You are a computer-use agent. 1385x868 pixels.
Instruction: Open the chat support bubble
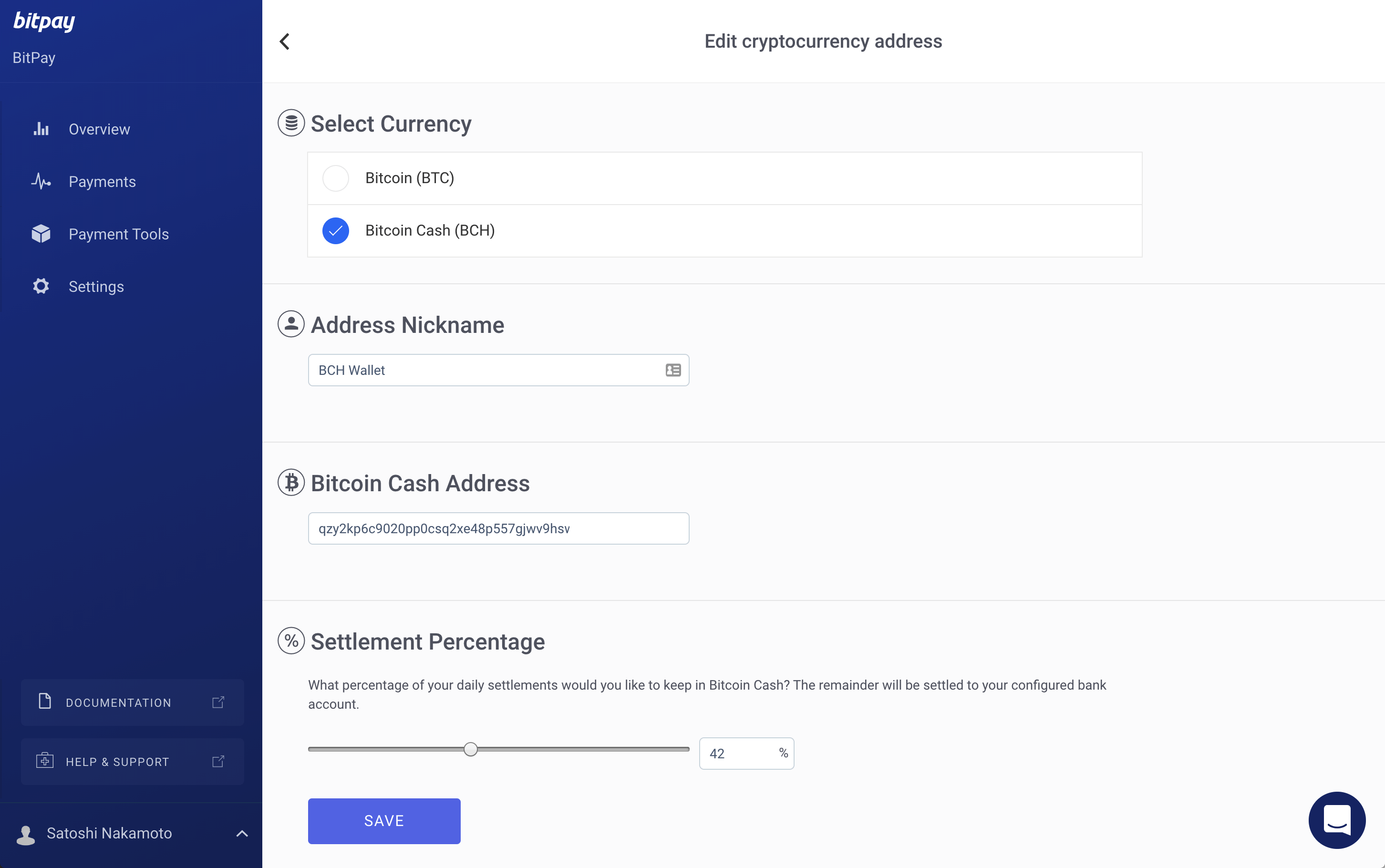click(1336, 820)
